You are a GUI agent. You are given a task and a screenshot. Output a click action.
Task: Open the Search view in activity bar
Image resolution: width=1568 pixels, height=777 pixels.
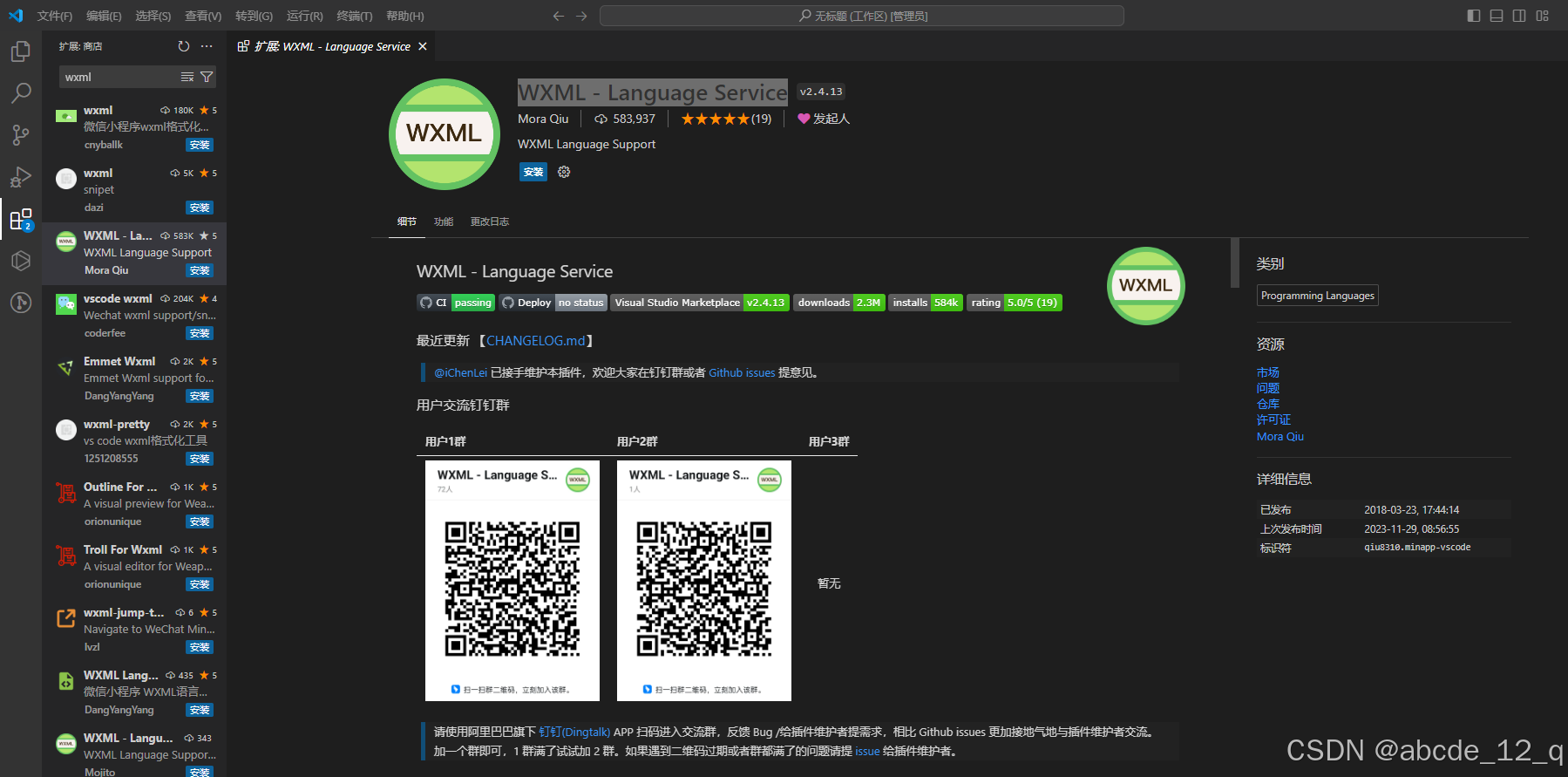coord(21,93)
